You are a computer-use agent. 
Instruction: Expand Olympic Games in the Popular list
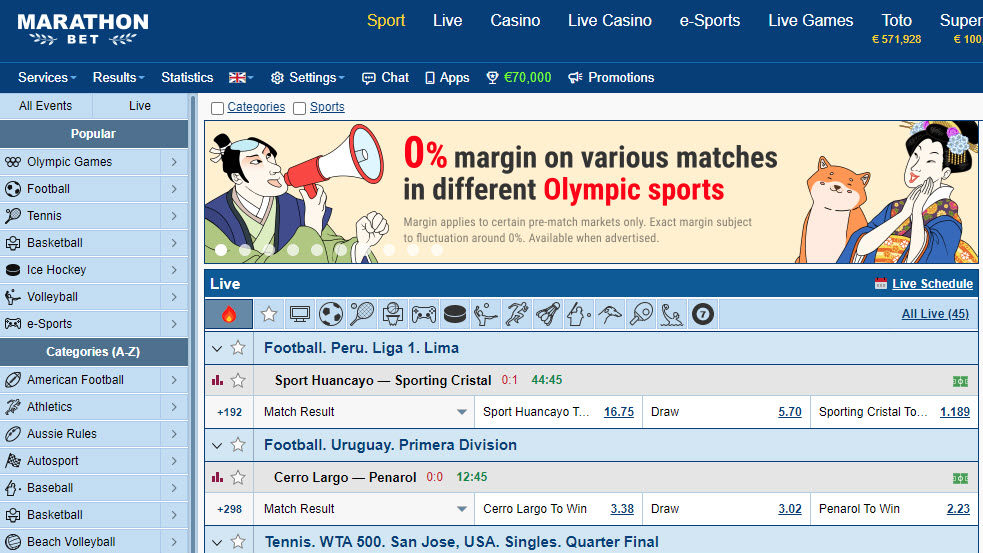(x=174, y=162)
